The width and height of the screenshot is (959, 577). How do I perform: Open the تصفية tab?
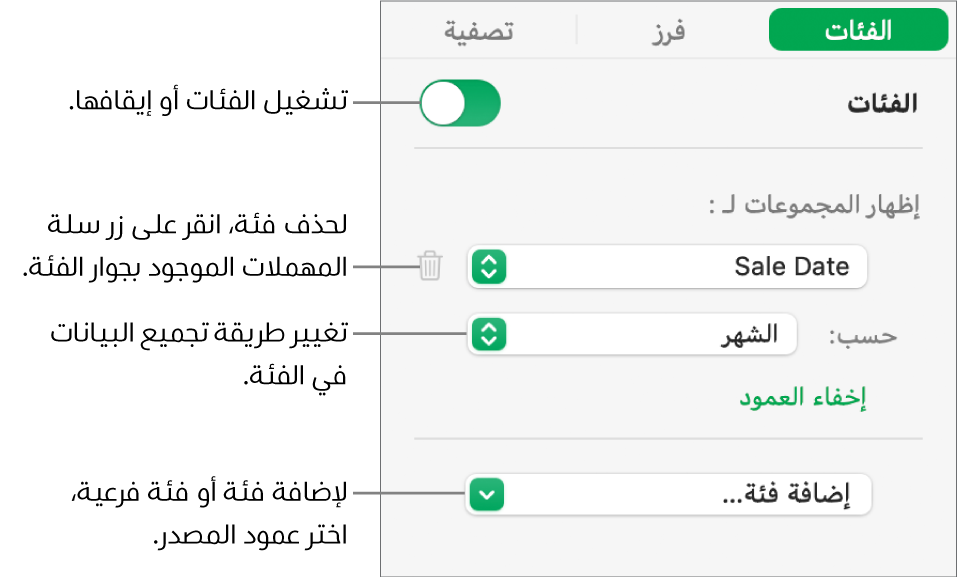coord(479,31)
